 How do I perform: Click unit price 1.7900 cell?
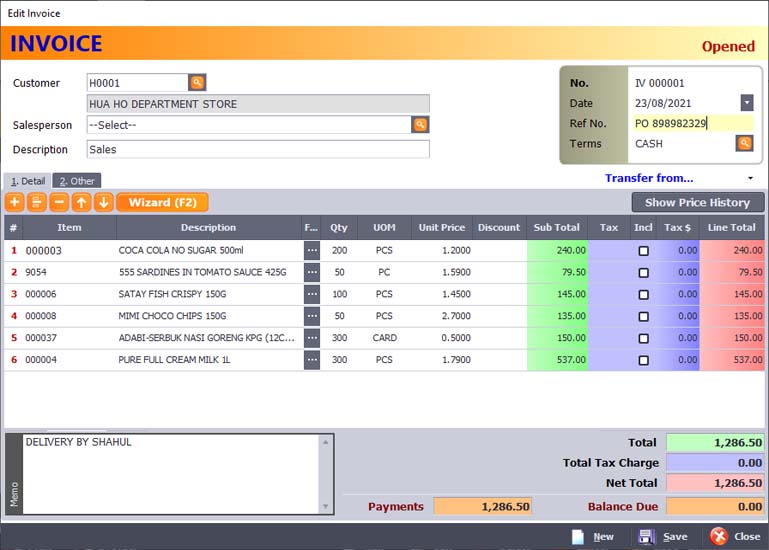tap(442, 360)
